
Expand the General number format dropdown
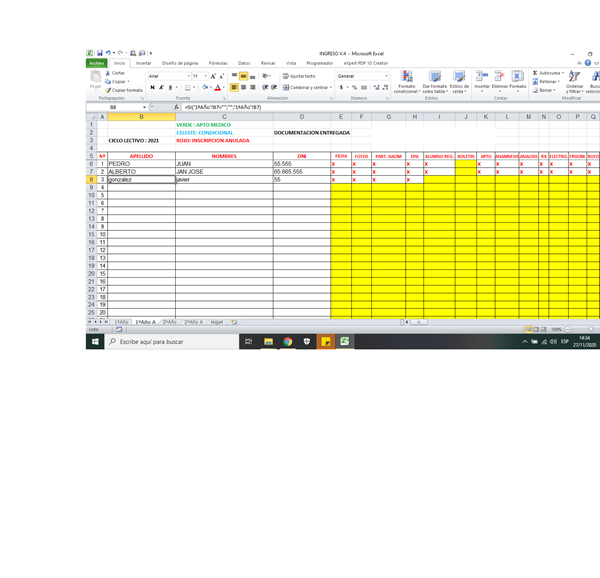(x=385, y=76)
